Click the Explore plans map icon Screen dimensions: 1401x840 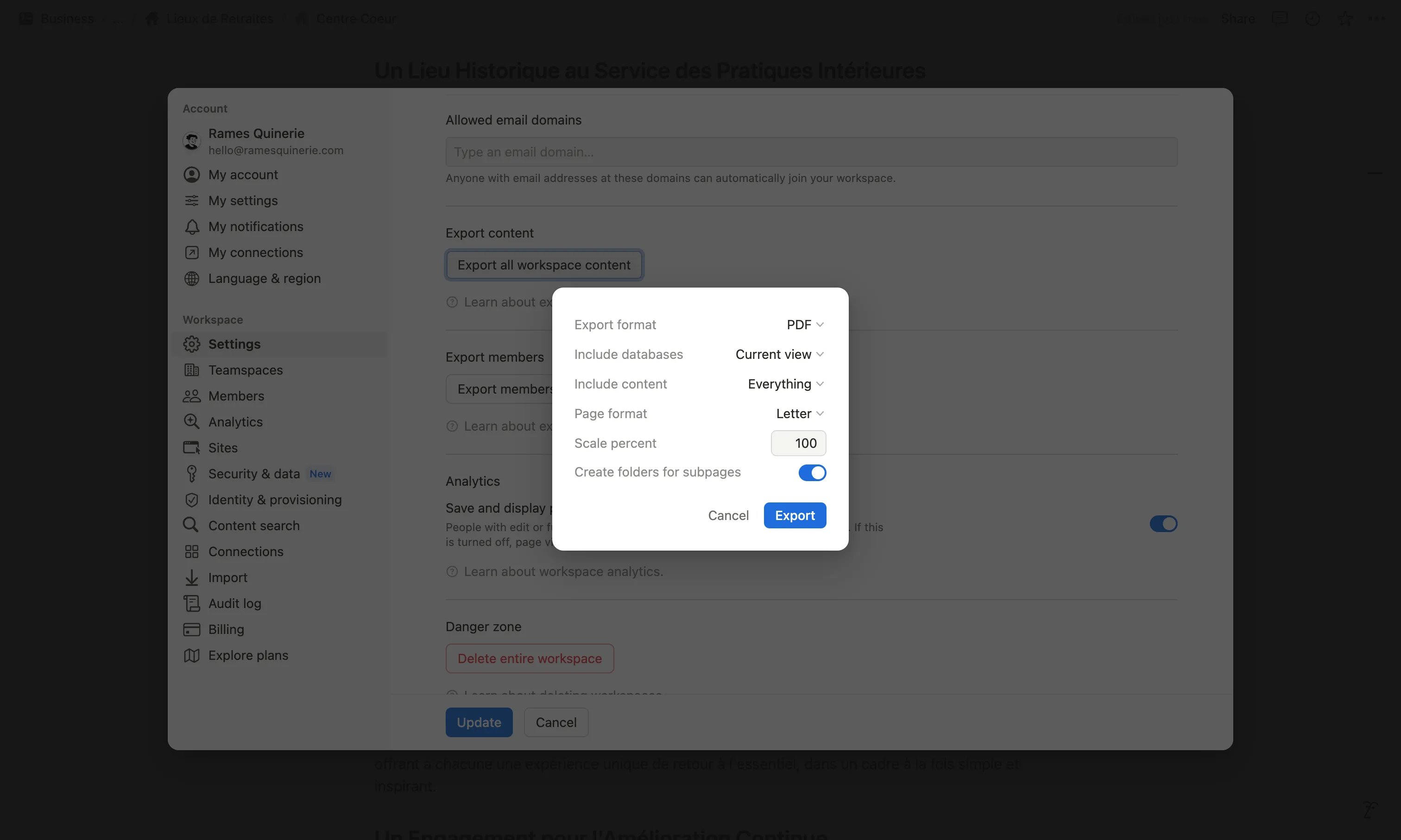[191, 656]
